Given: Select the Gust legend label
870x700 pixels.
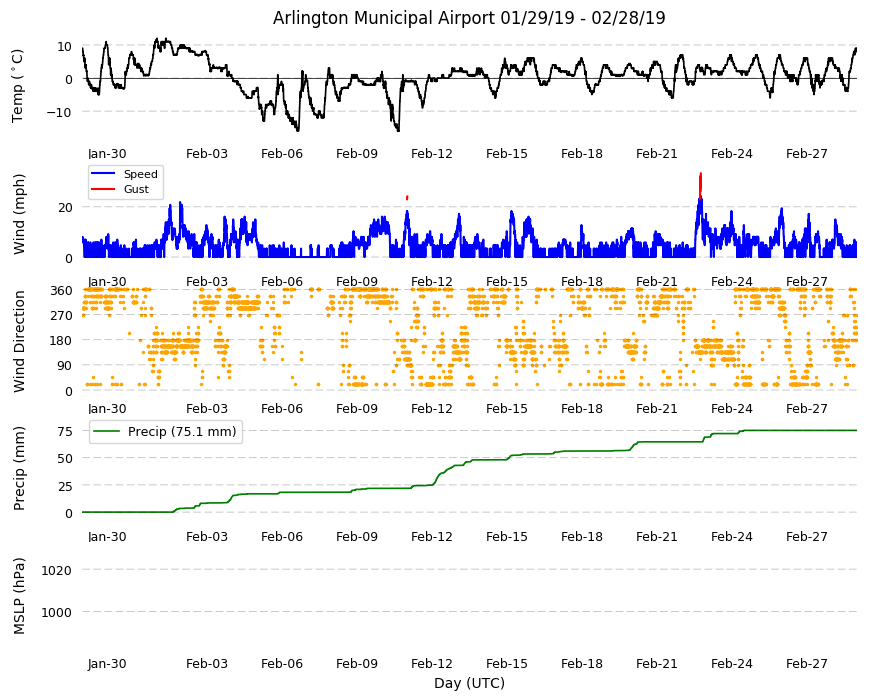Looking at the screenshot, I should (x=136, y=189).
